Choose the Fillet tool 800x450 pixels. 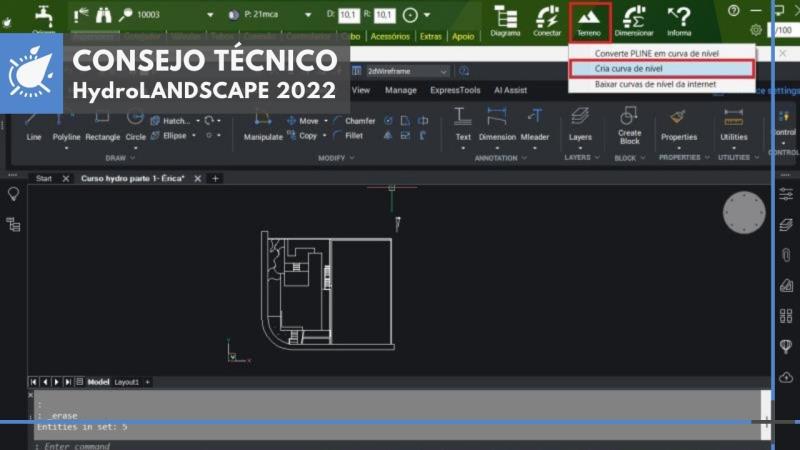tap(348, 136)
